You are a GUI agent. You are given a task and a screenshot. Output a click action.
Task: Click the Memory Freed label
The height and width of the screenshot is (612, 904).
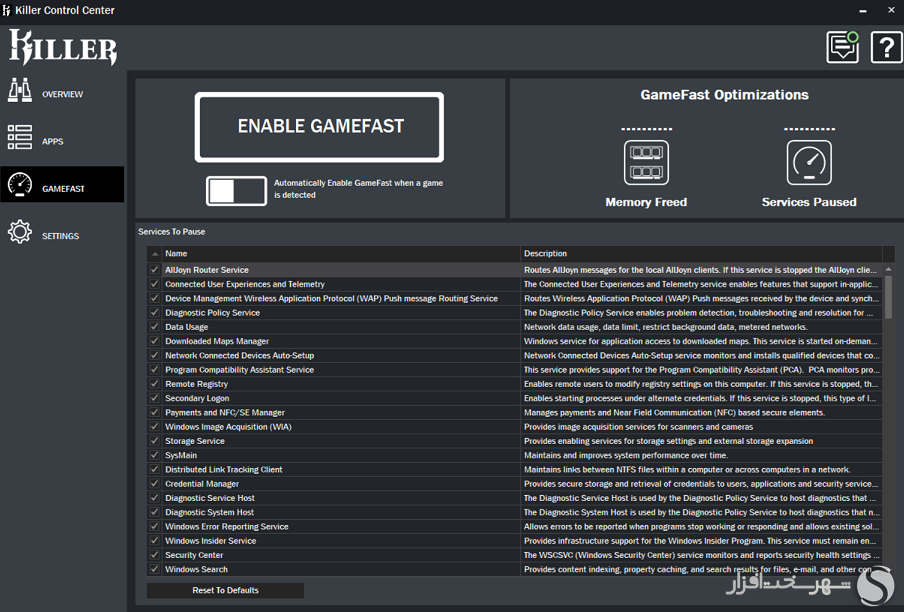(646, 202)
